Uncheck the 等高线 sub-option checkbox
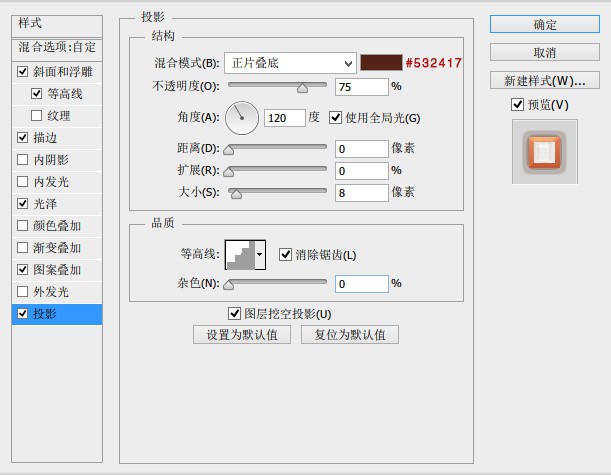The image size is (611, 475). click(36, 94)
